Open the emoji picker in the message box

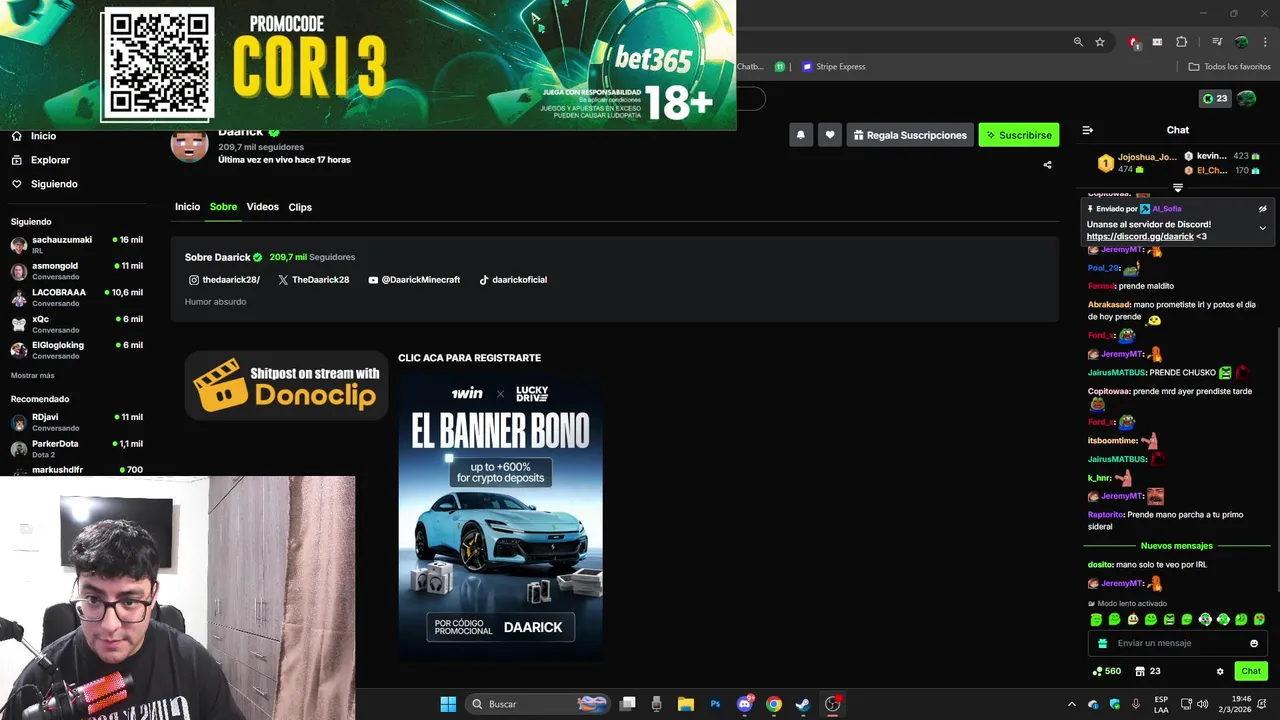(x=1254, y=644)
